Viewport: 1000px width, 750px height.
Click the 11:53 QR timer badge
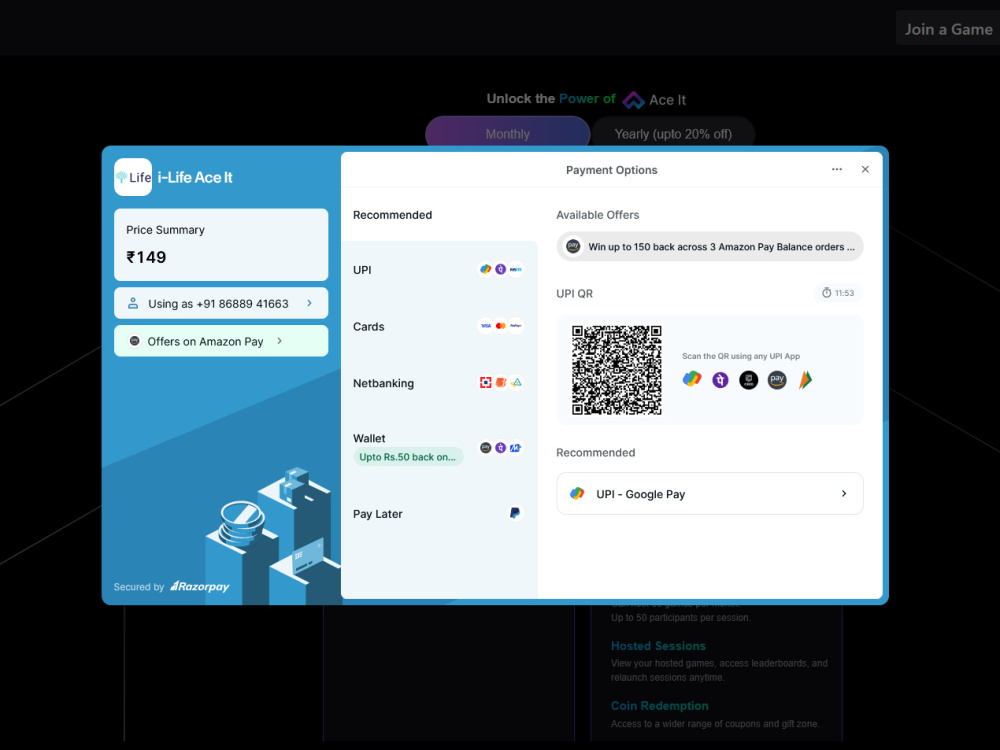tap(838, 293)
